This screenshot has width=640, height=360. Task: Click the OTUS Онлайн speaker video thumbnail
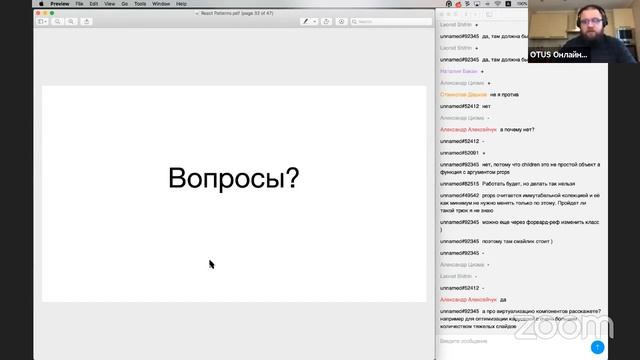(x=584, y=31)
